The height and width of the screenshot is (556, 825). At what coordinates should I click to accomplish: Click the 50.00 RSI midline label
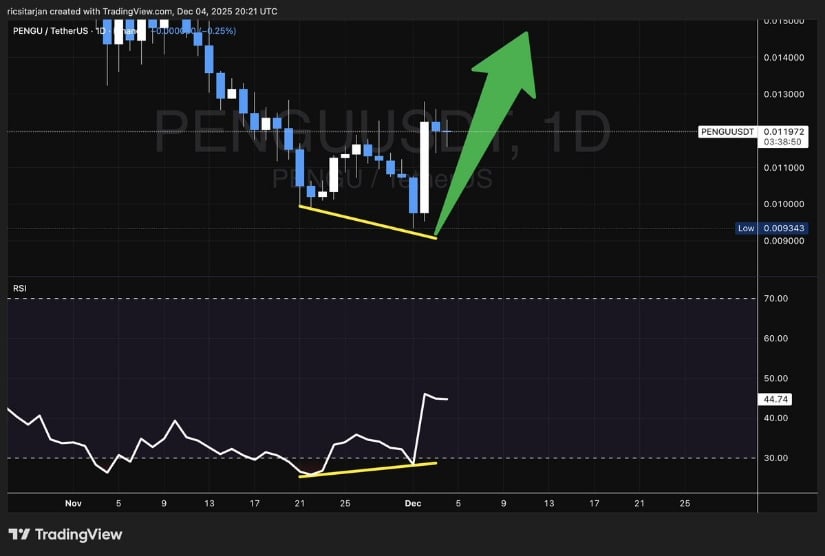click(776, 378)
